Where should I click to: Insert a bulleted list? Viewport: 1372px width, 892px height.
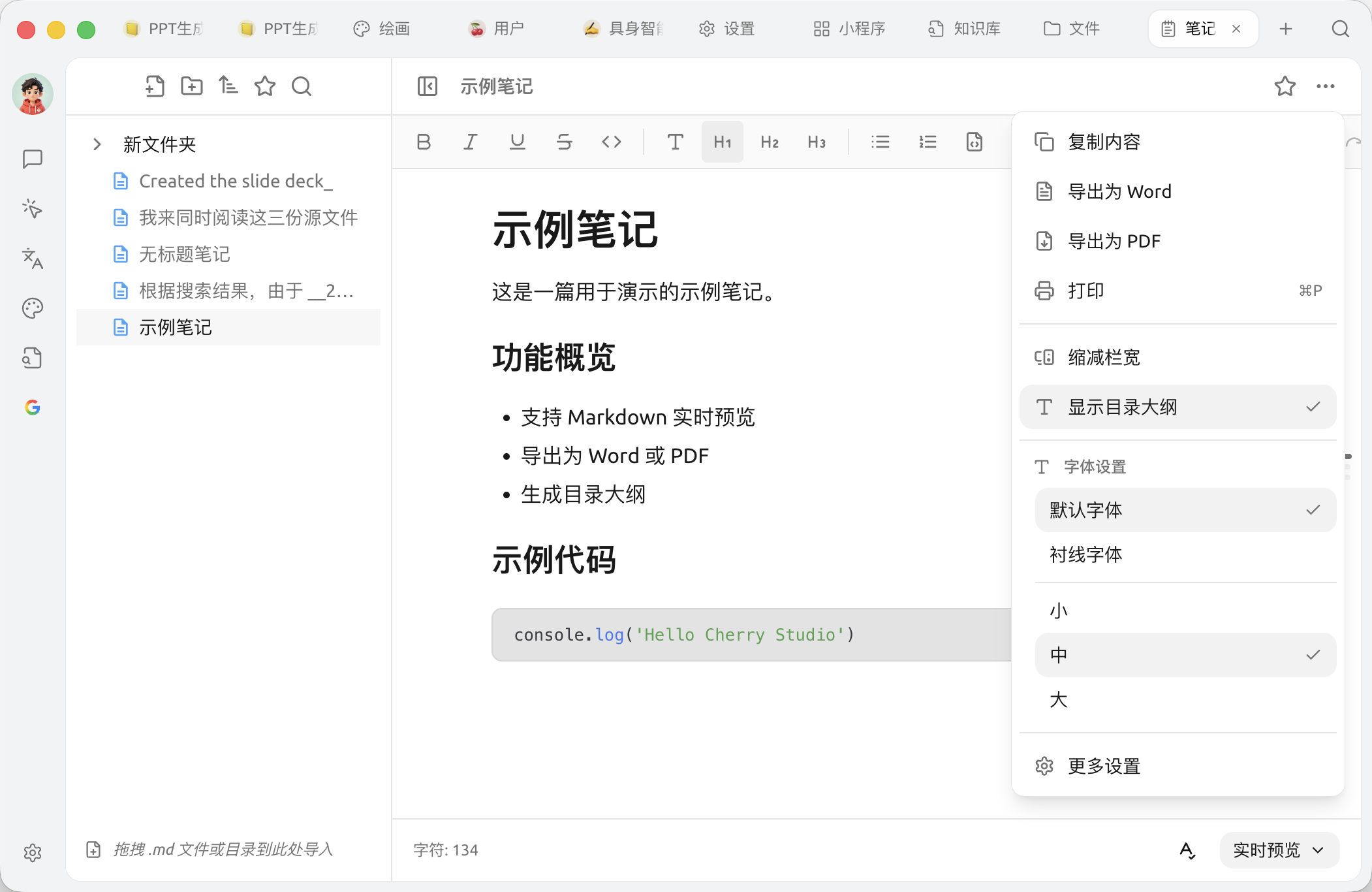[x=881, y=142]
